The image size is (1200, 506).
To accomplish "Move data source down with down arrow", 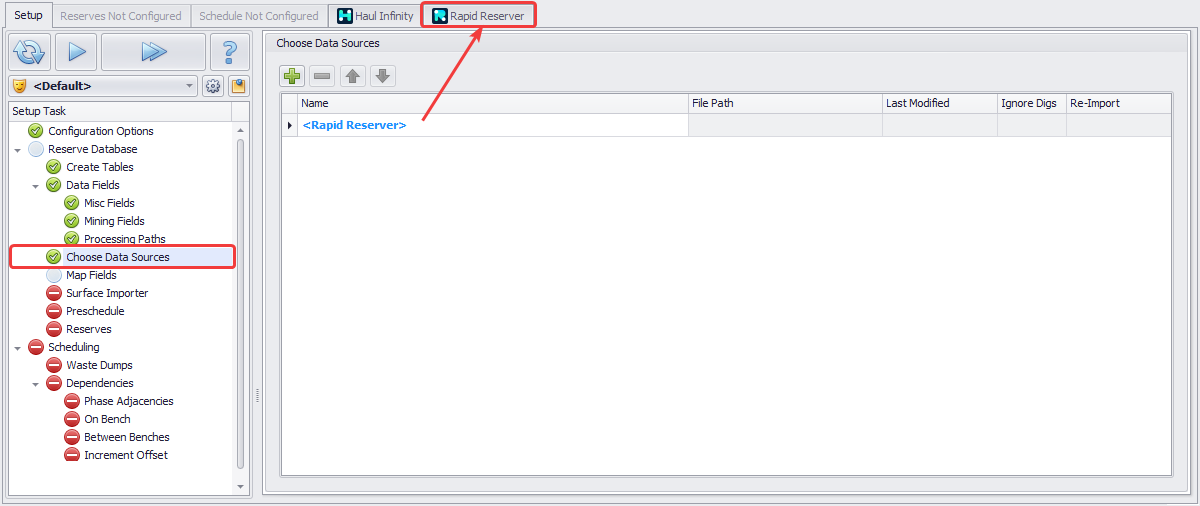I will click(x=383, y=76).
